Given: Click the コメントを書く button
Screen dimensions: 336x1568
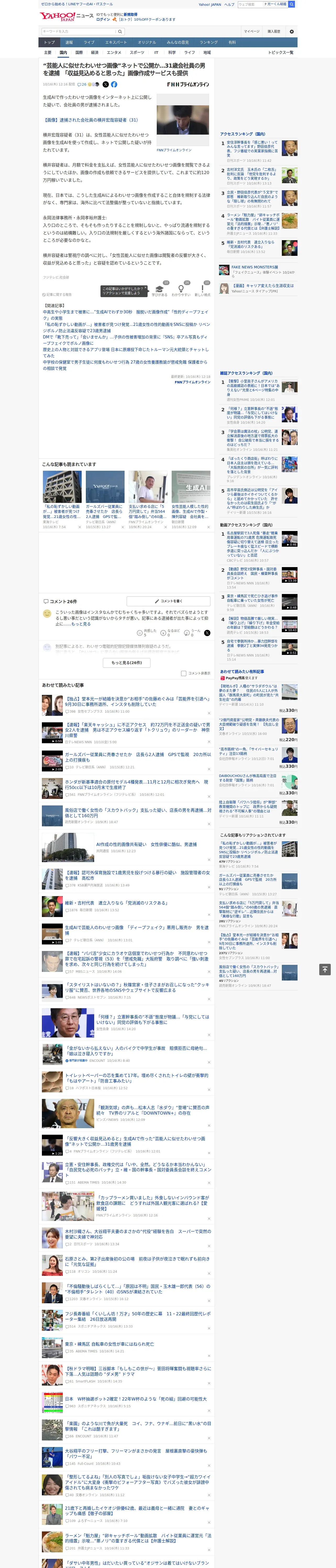Looking at the screenshot, I should pyautogui.click(x=168, y=601).
